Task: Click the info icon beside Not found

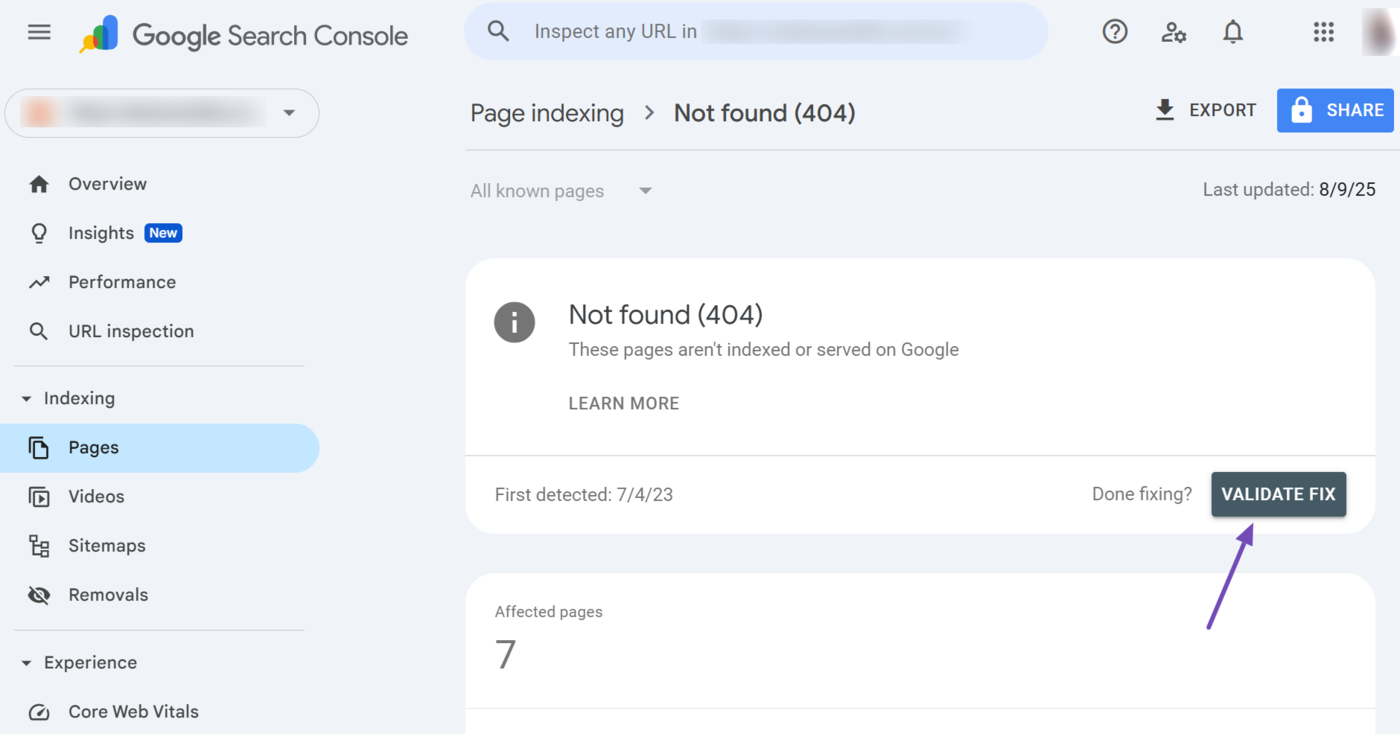Action: [515, 323]
